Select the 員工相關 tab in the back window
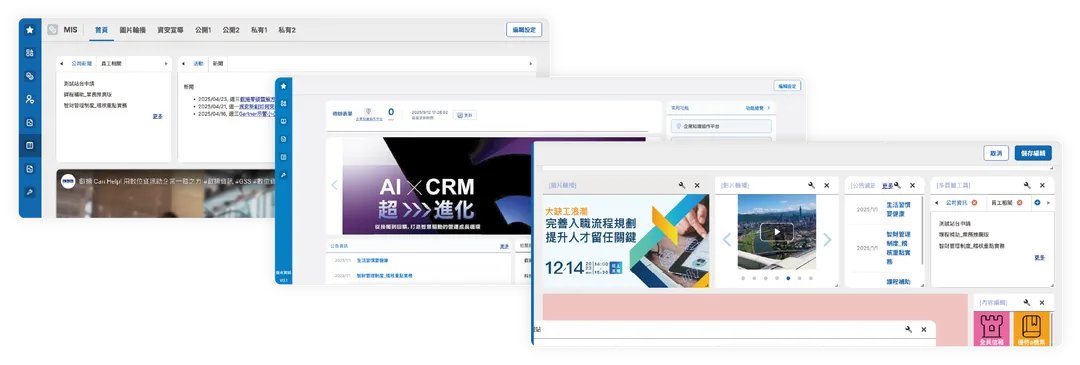1080x365 pixels. click(x=110, y=63)
